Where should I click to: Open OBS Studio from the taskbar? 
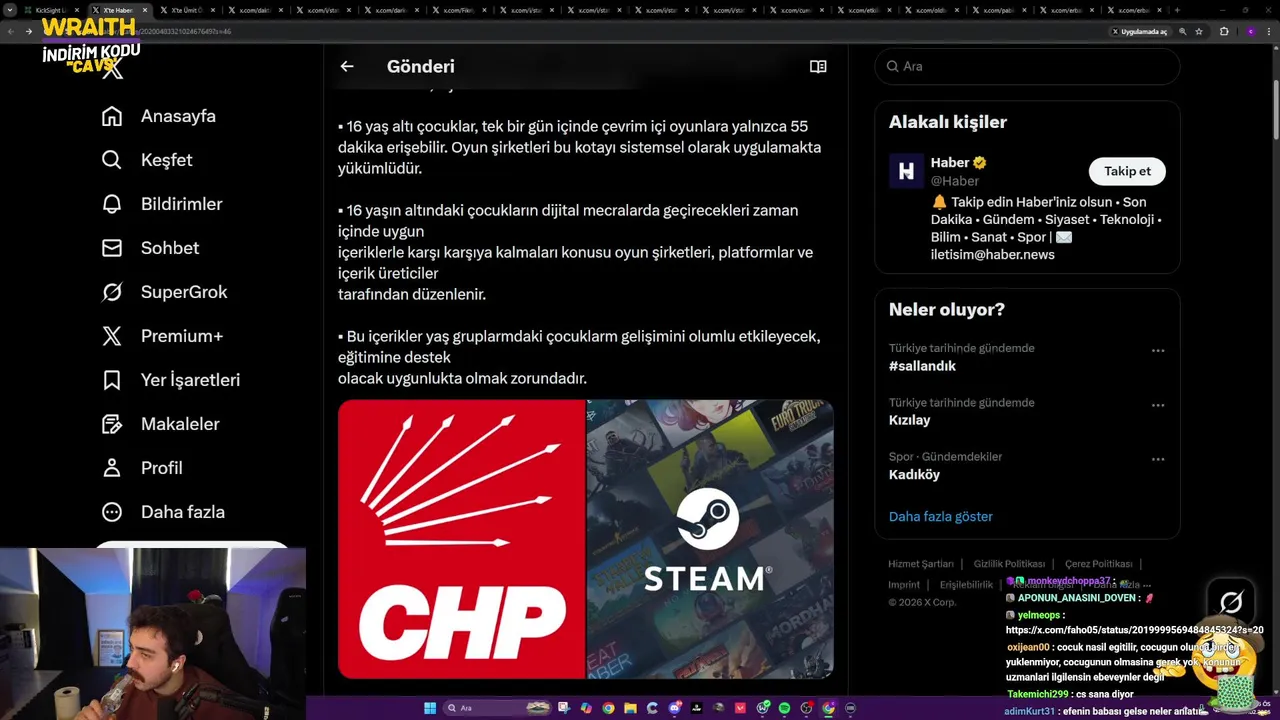tap(806, 708)
